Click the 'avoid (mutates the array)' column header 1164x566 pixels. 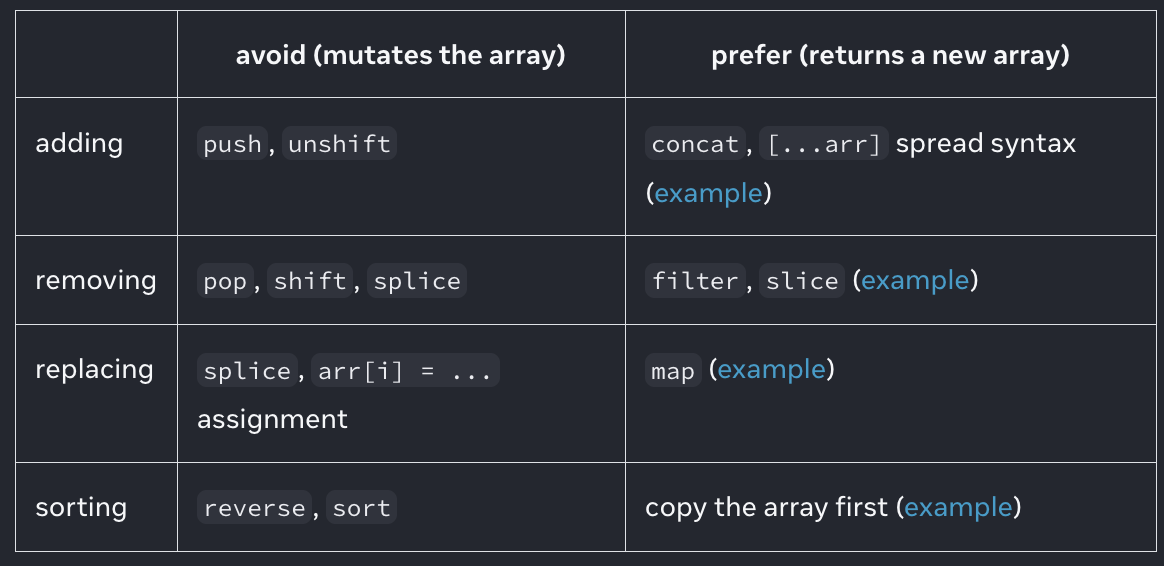pos(401,55)
